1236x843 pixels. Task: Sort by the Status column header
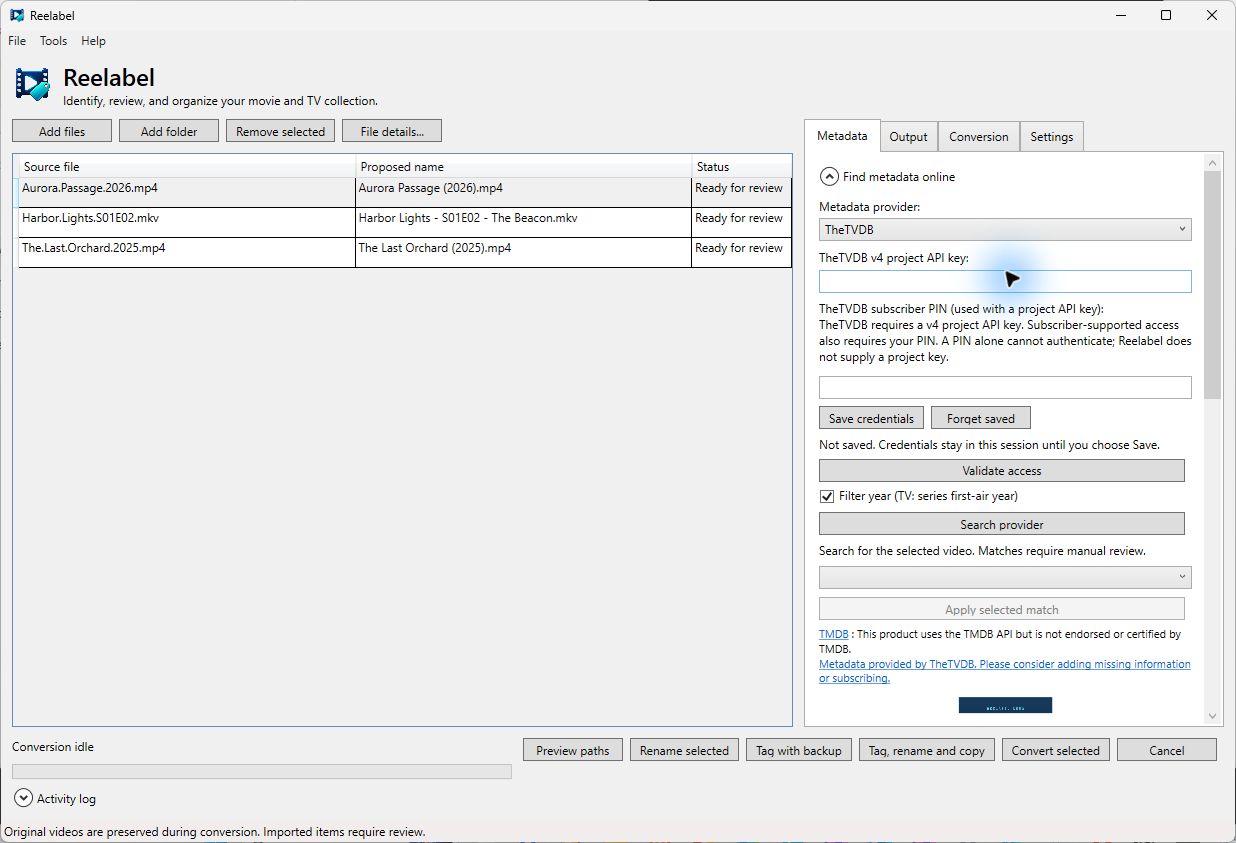(741, 167)
